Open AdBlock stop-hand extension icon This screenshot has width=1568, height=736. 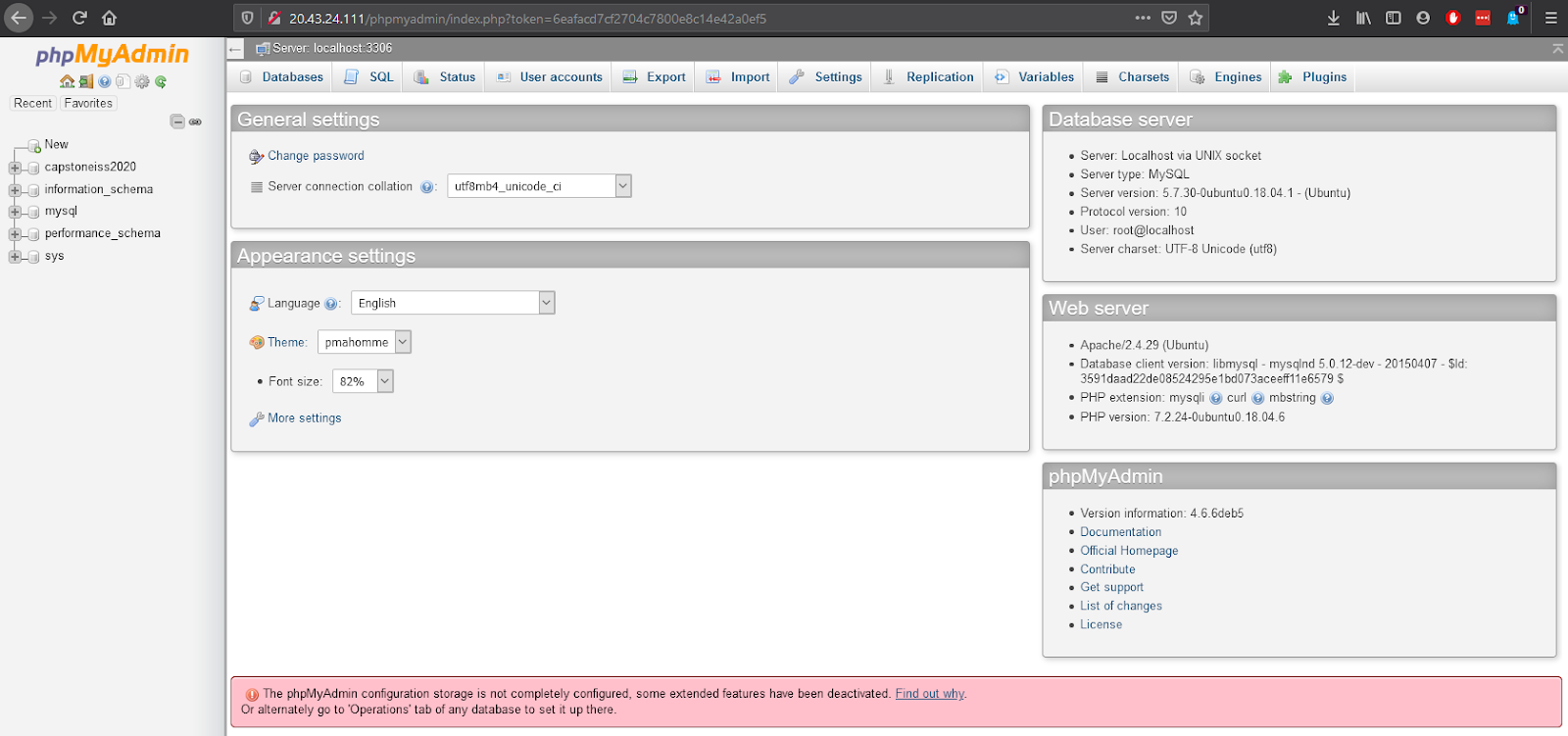[1453, 18]
